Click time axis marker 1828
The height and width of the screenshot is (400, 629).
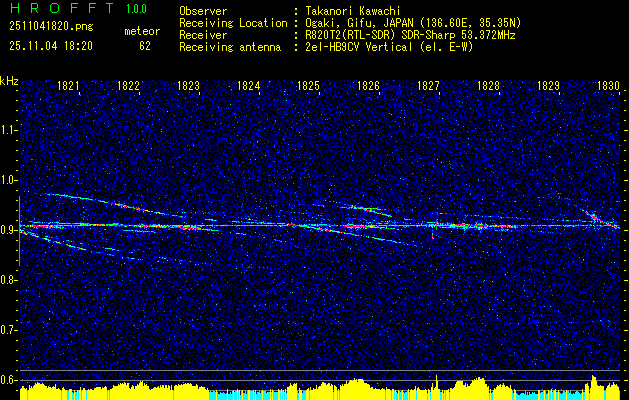[489, 85]
